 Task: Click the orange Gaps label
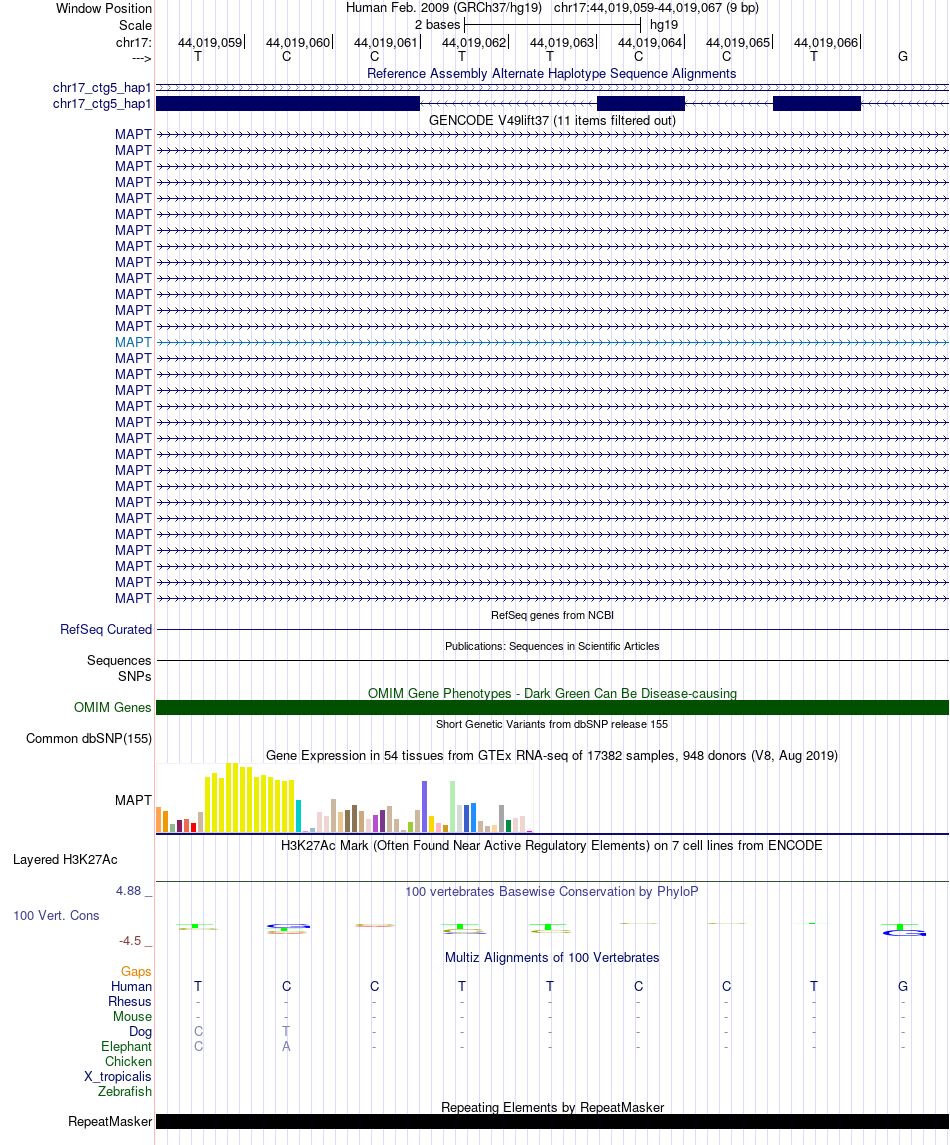click(x=137, y=972)
